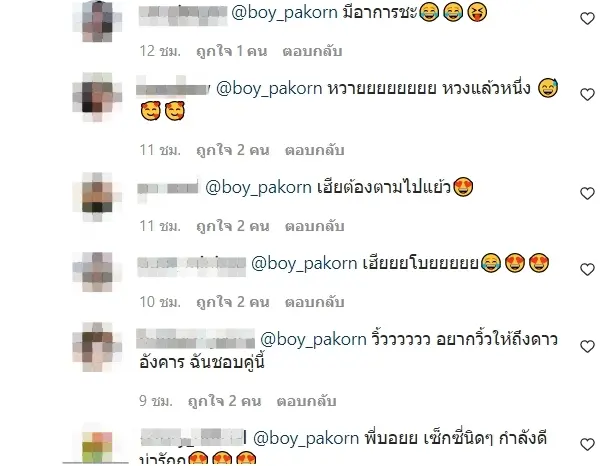Reply to the เฮียต้องตามไปแย้ว comment
The image size is (613, 466).
314,226
